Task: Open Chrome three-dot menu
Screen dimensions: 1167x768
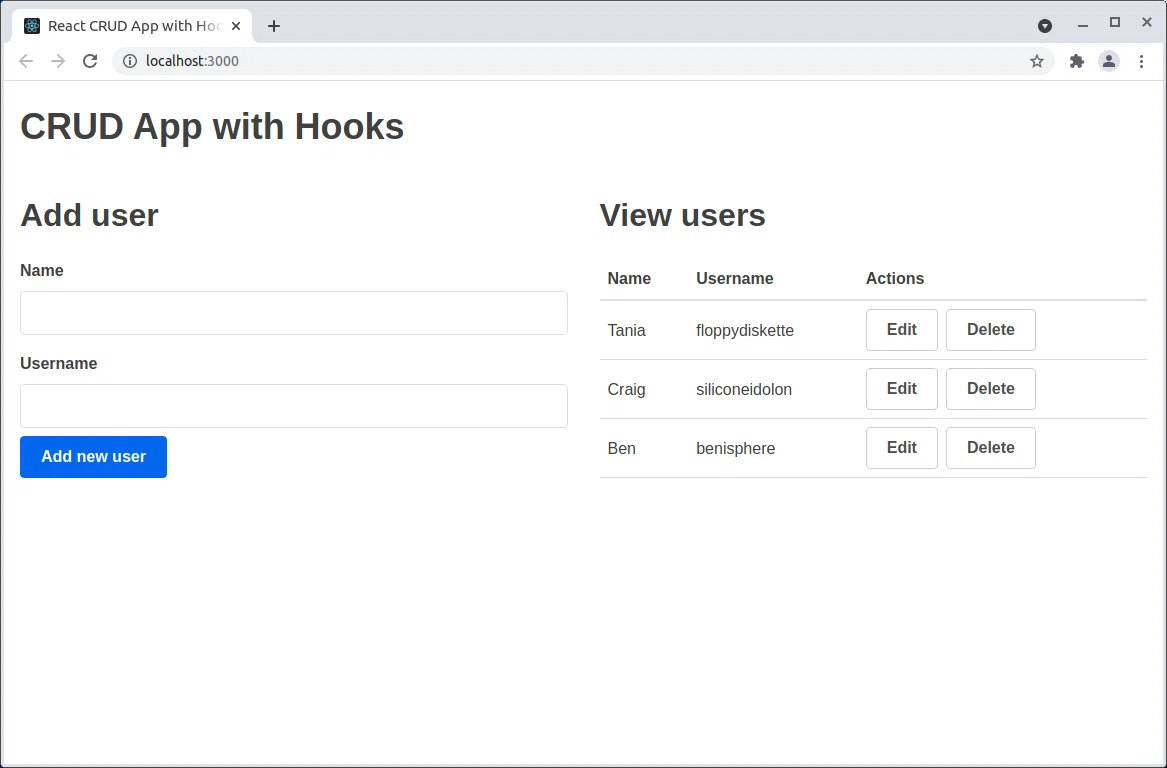Action: (x=1141, y=61)
